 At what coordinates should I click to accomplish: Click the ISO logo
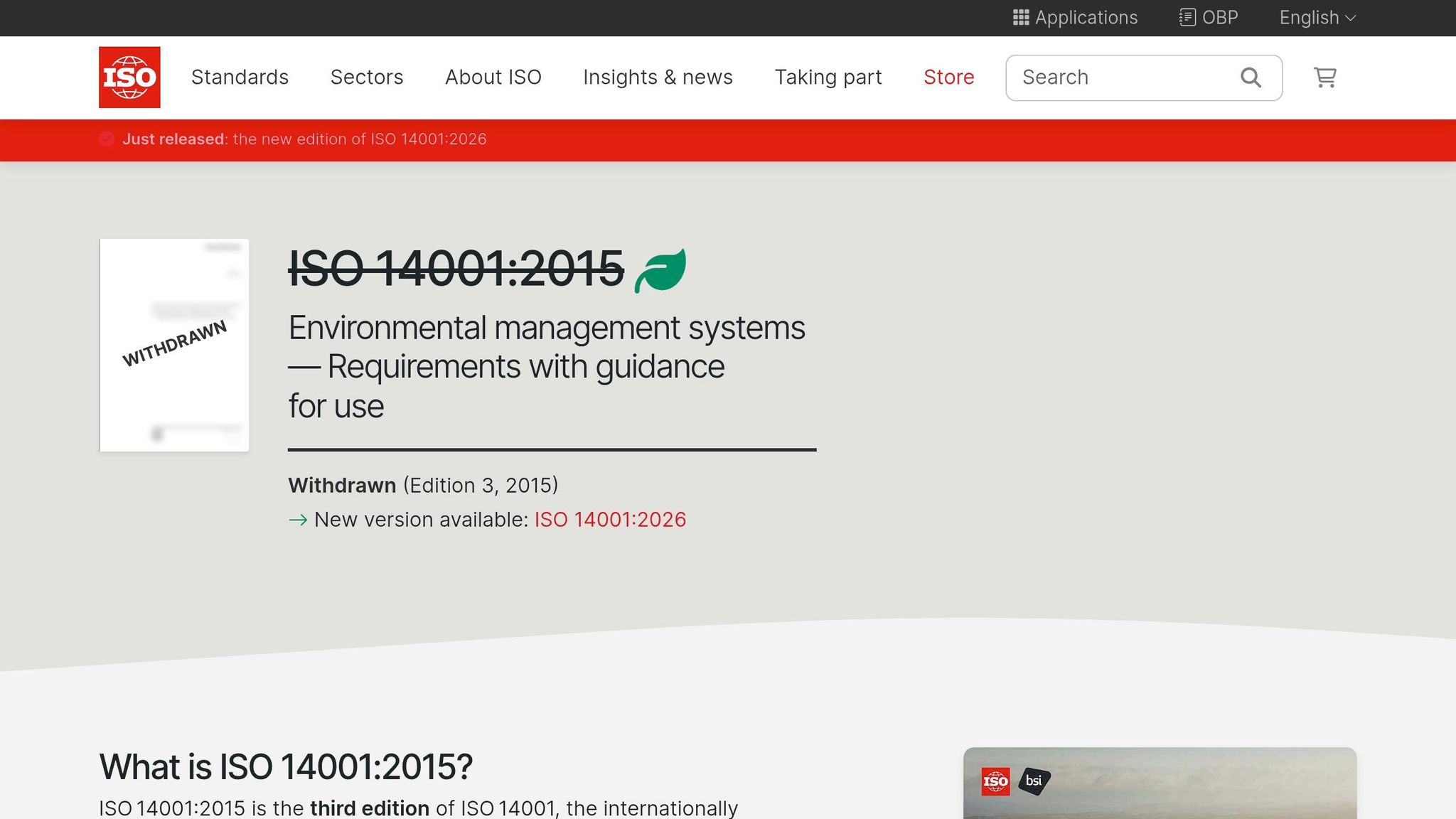pos(129,77)
